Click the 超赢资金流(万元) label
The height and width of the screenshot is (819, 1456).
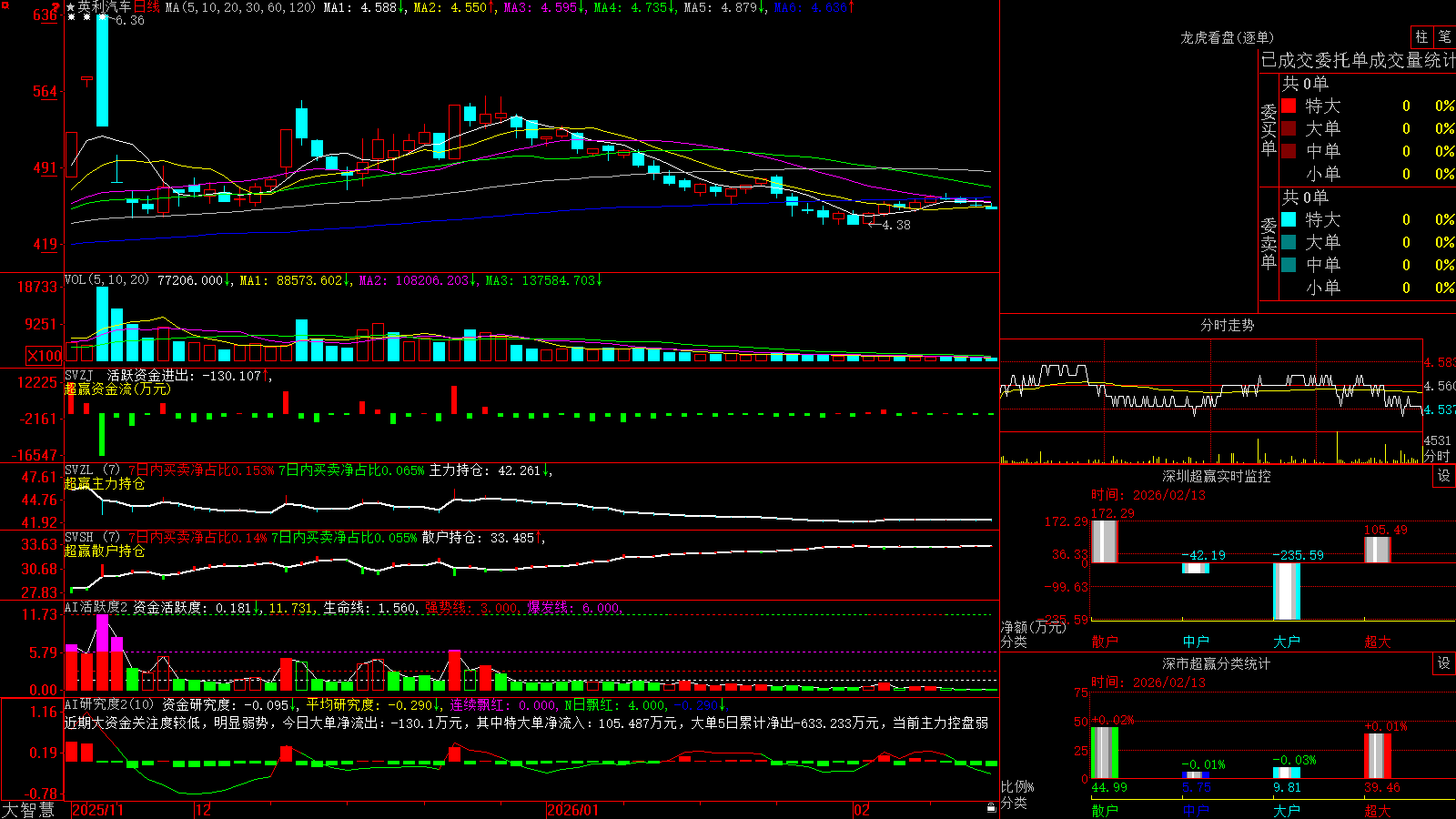click(117, 389)
